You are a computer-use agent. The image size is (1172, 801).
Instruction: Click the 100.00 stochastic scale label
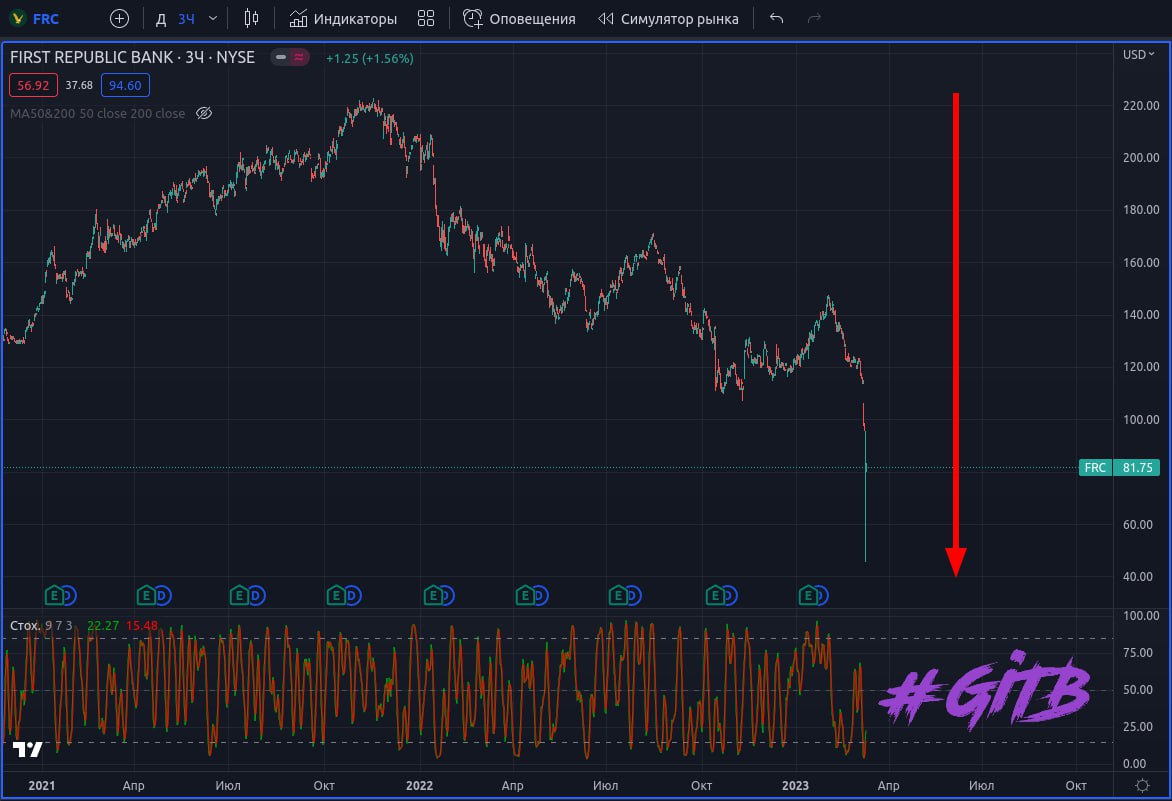pyautogui.click(x=1141, y=616)
